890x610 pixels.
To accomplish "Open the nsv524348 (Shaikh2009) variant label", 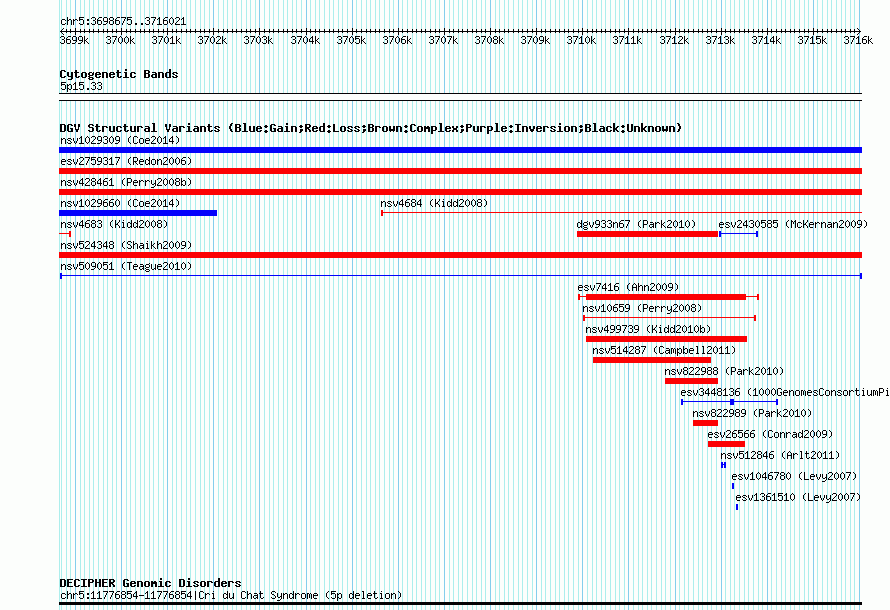I will [126, 245].
